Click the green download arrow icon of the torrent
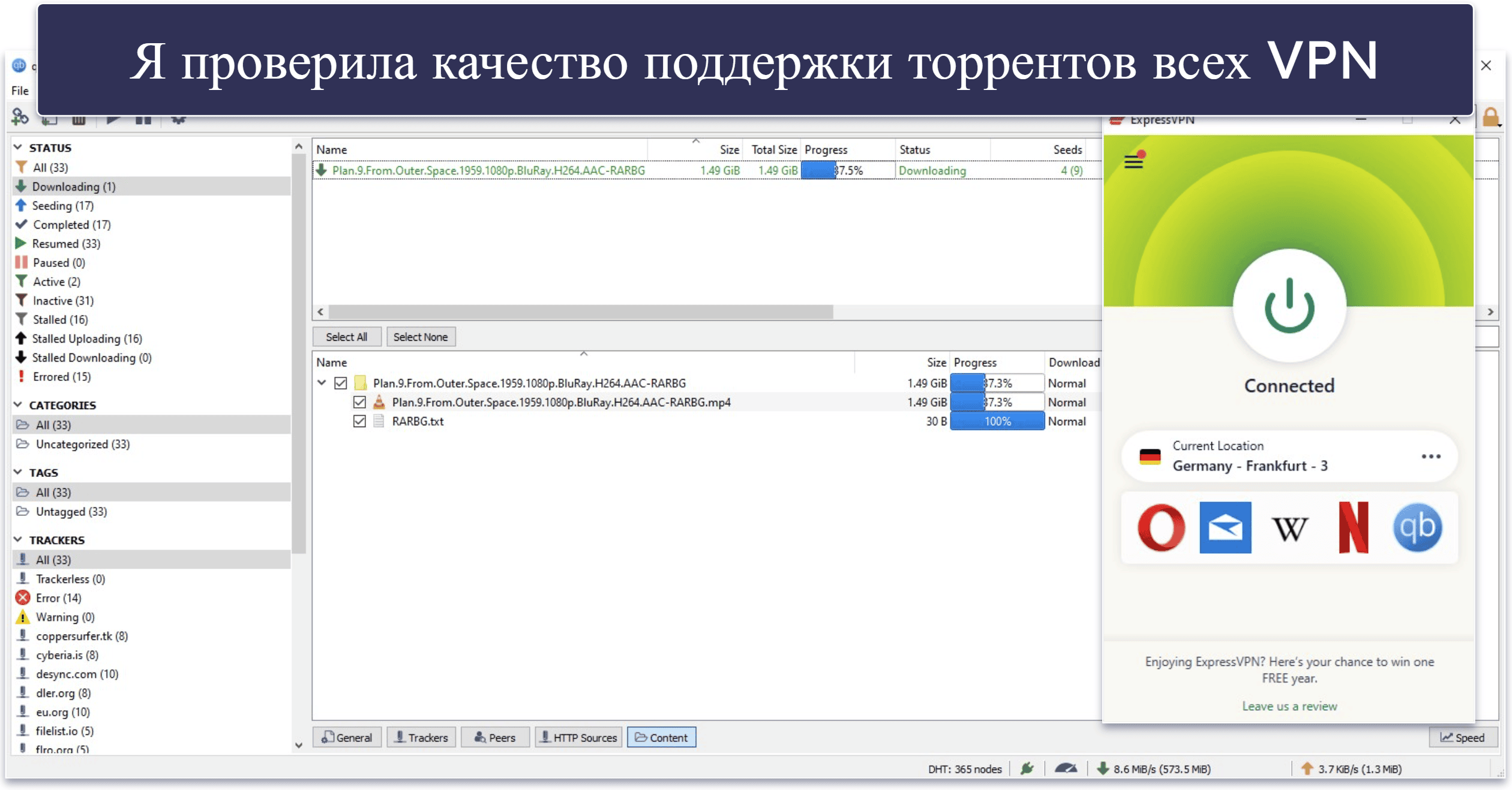This screenshot has height=790, width=1512. point(322,170)
